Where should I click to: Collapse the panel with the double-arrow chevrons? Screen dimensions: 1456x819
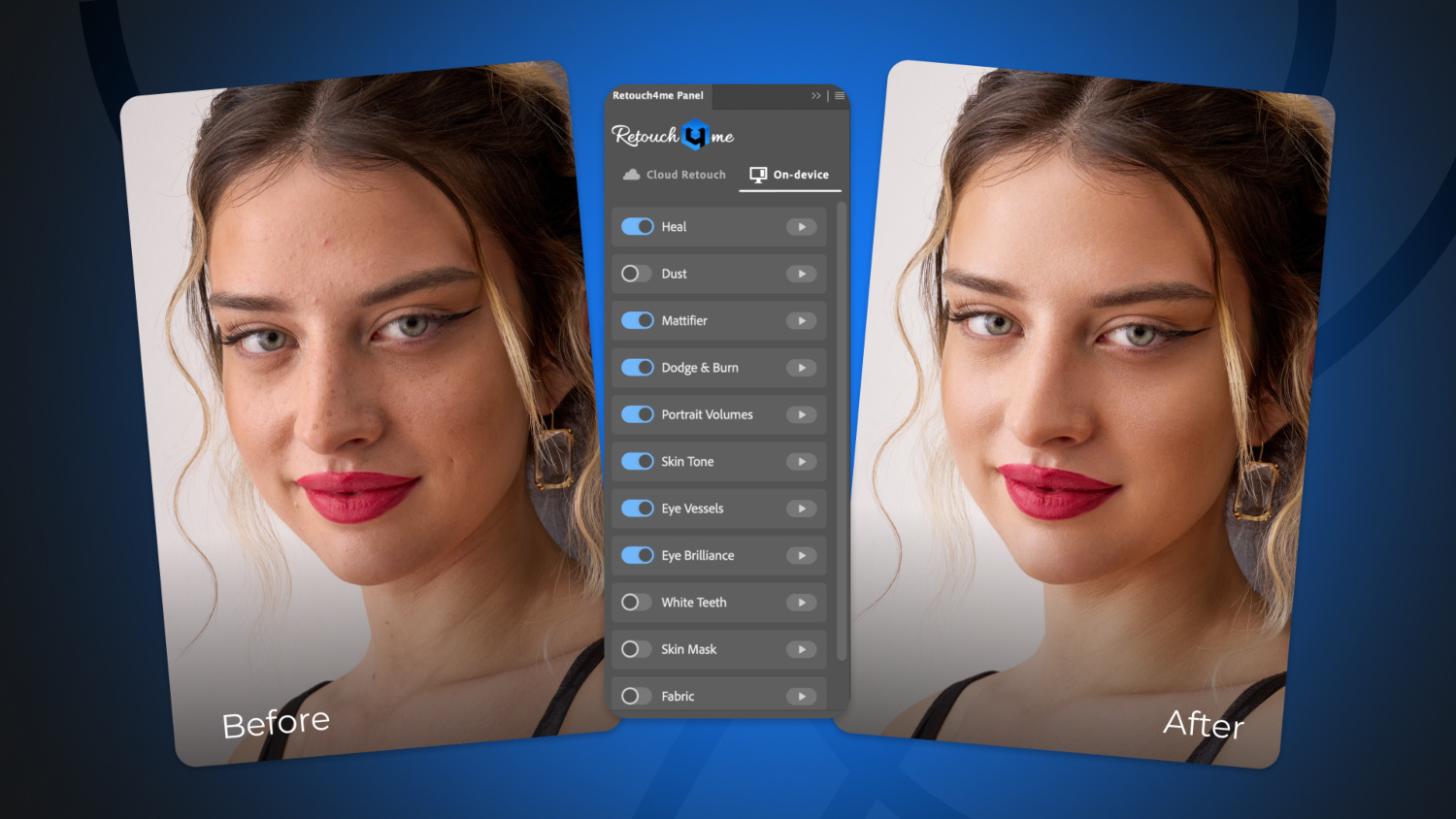[x=816, y=95]
